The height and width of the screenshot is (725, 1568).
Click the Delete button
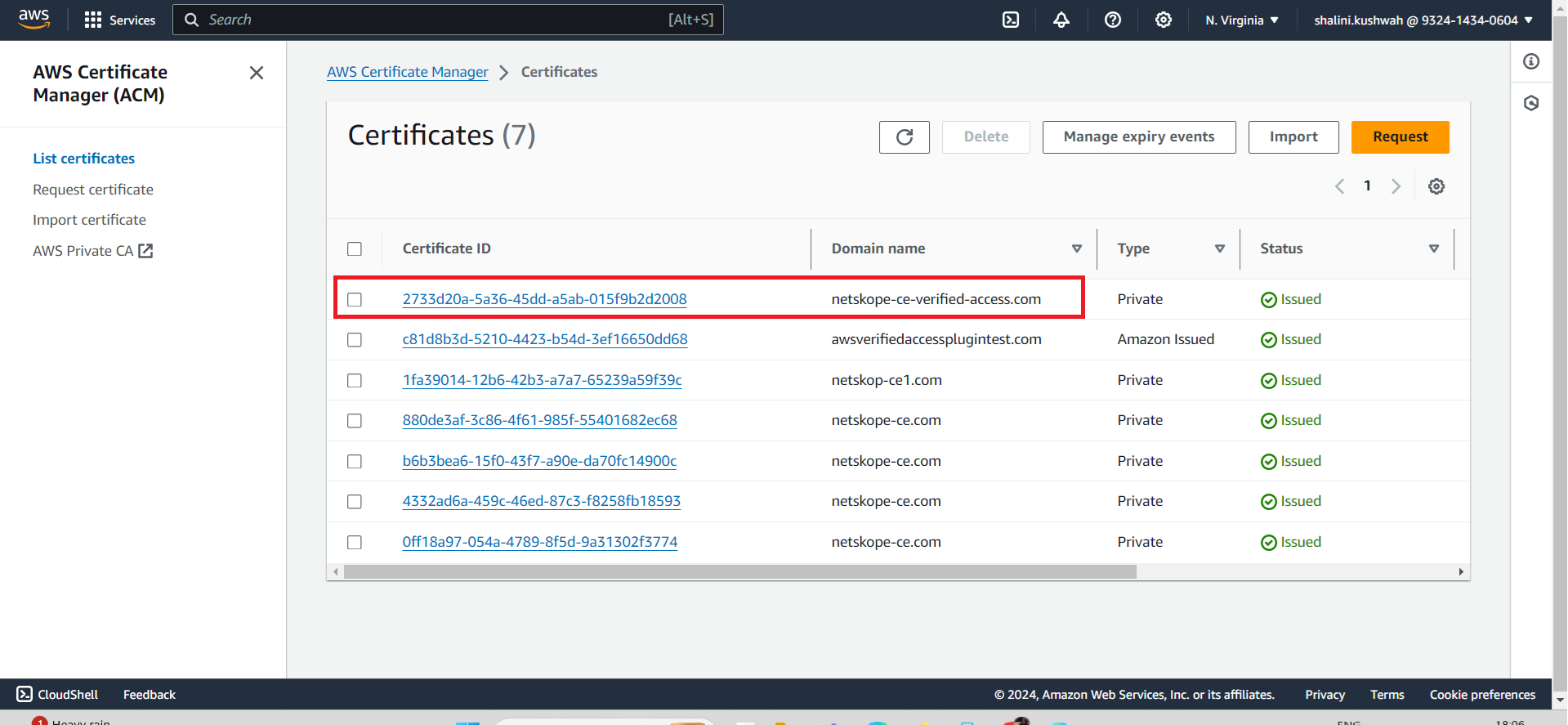pos(986,137)
